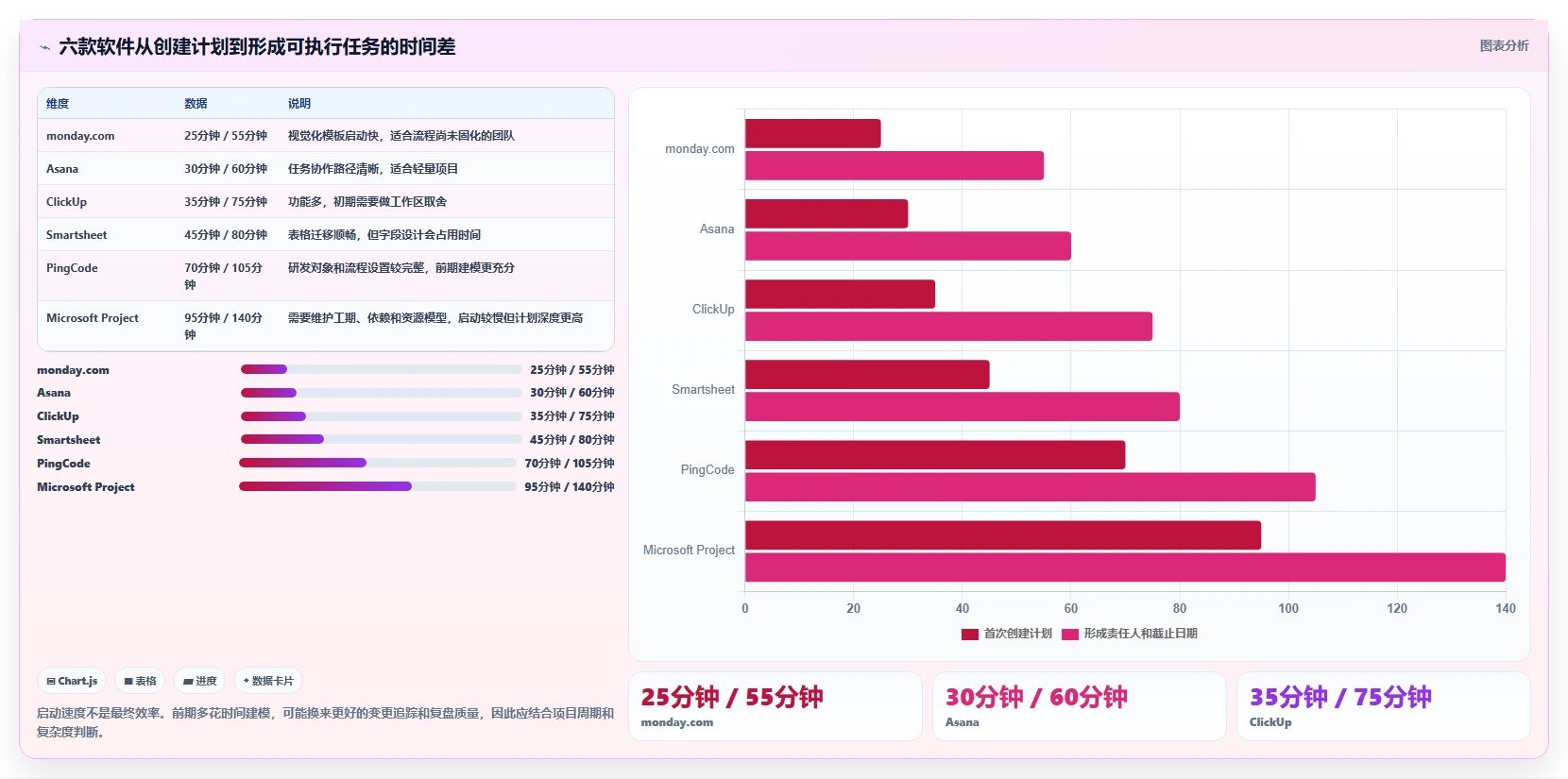Click the table value 45分钟 / 80分钟
Viewport: 1568px width, 779px height.
[226, 235]
